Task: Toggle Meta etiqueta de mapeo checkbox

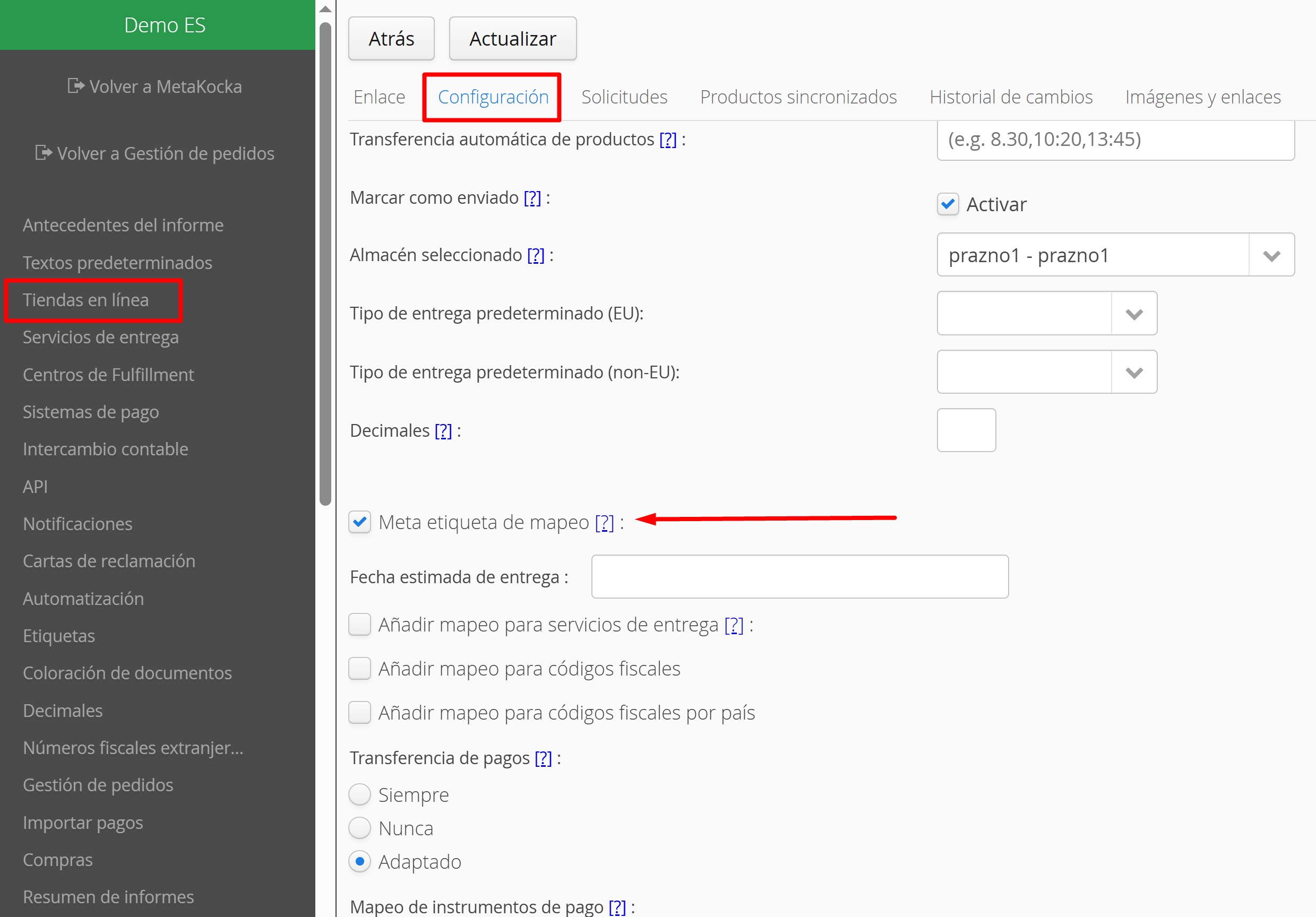Action: pyautogui.click(x=360, y=522)
